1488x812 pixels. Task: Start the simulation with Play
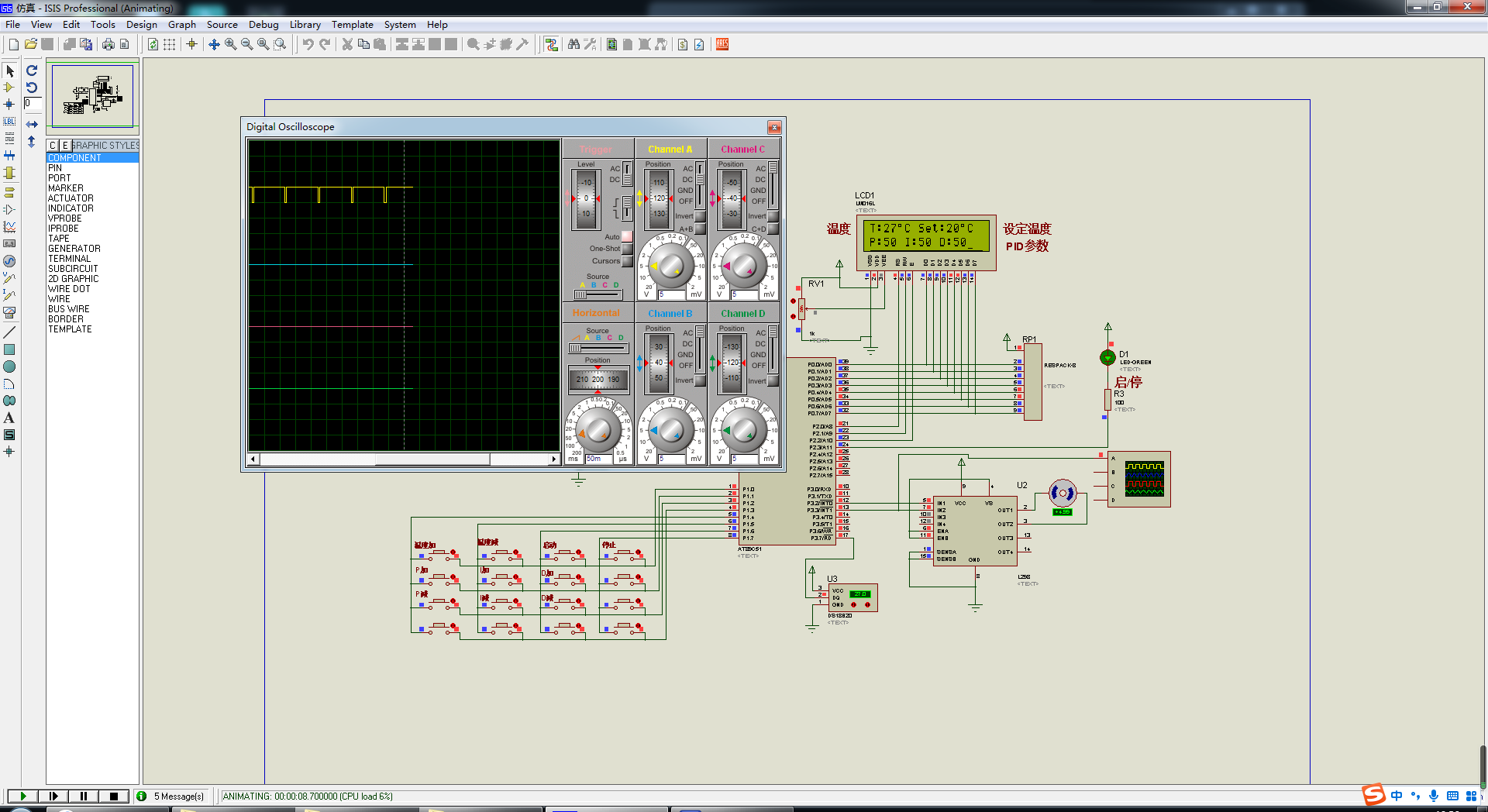23,797
